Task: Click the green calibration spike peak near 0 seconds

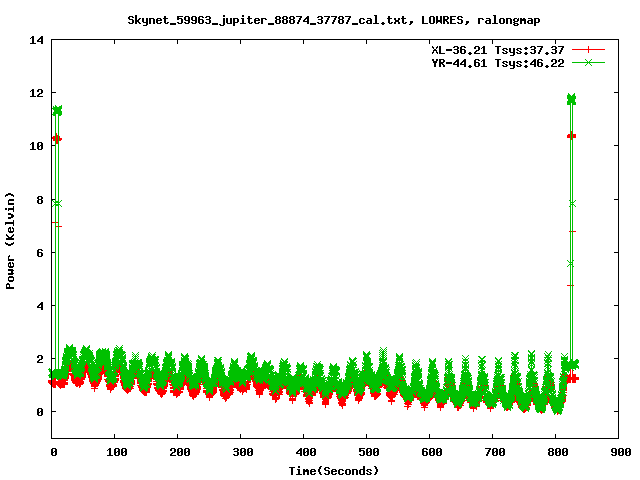Action: [57, 110]
